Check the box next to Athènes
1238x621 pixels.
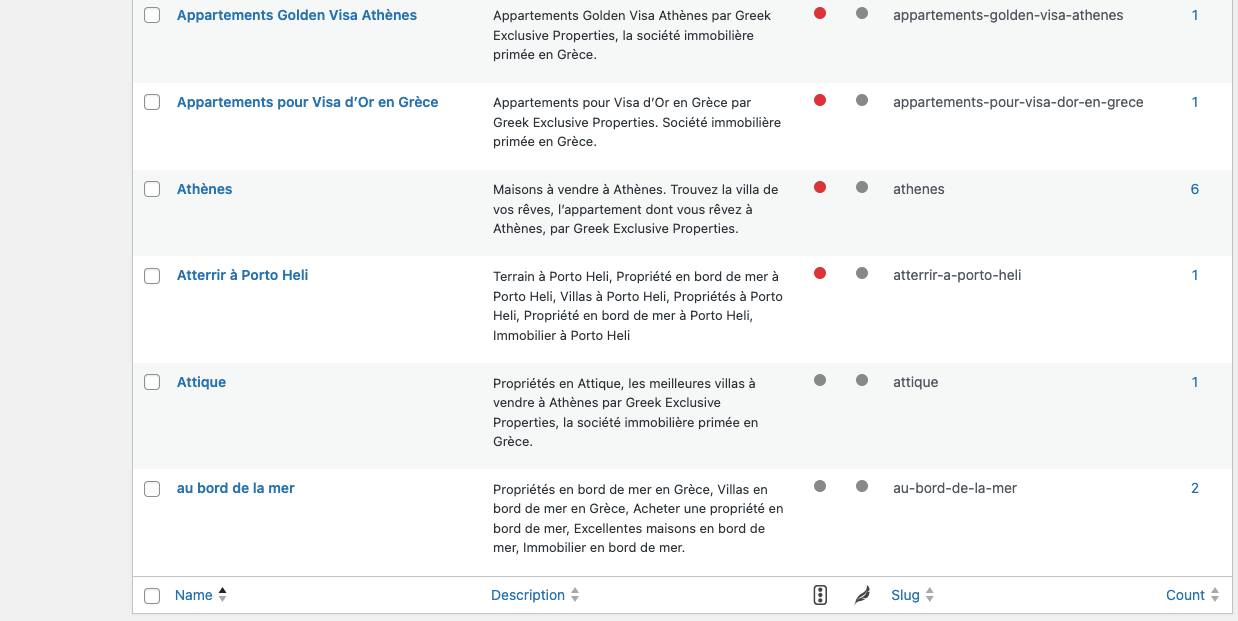coord(152,189)
